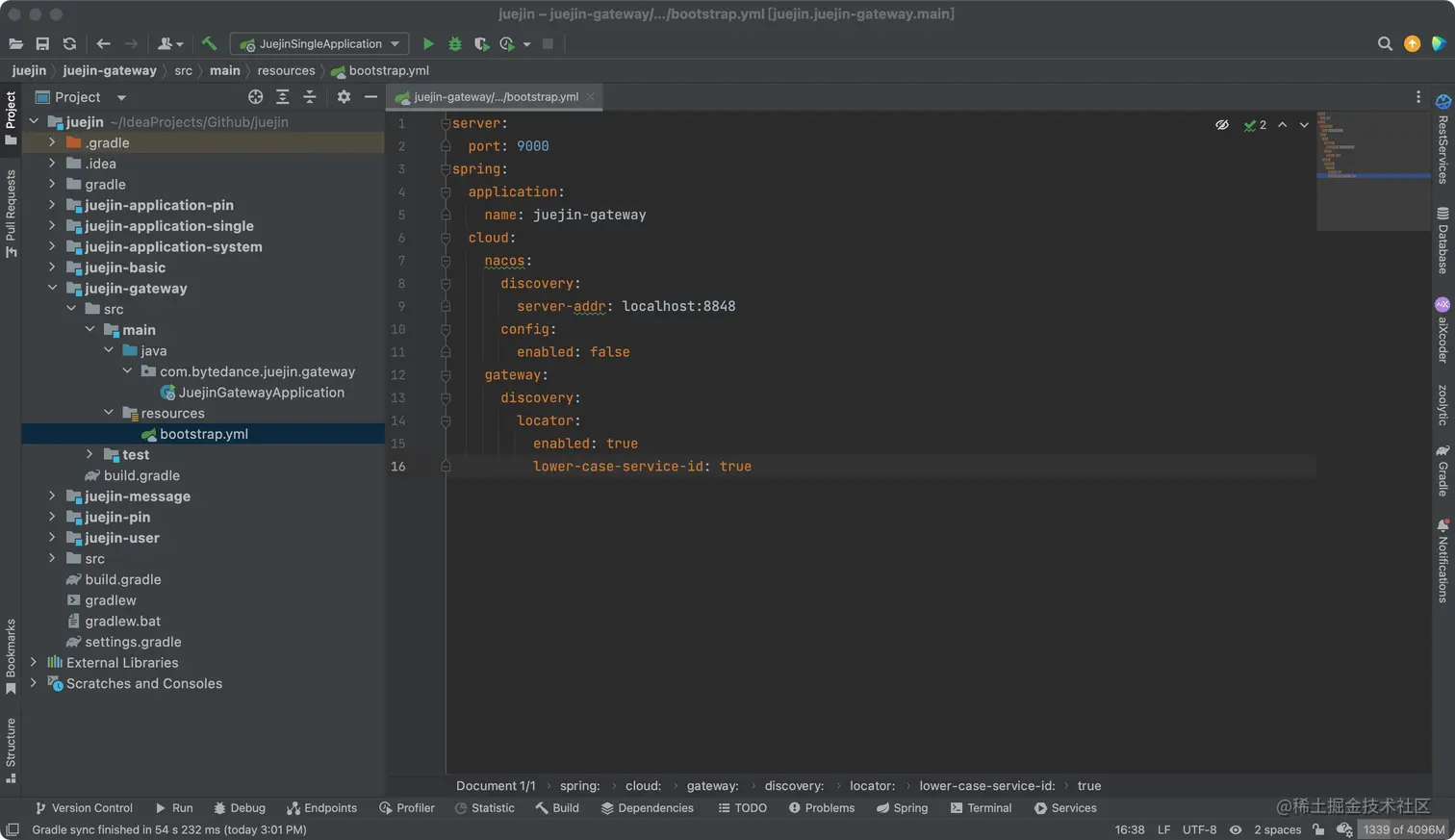
Task: Click the Collapse All icon in Project panel
Action: (x=309, y=97)
